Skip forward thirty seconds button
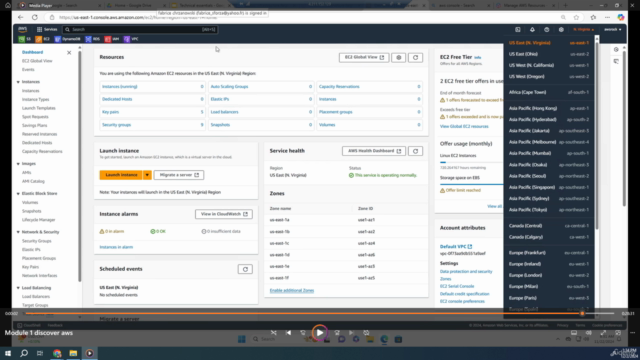The height and width of the screenshot is (360, 640). coord(337,333)
